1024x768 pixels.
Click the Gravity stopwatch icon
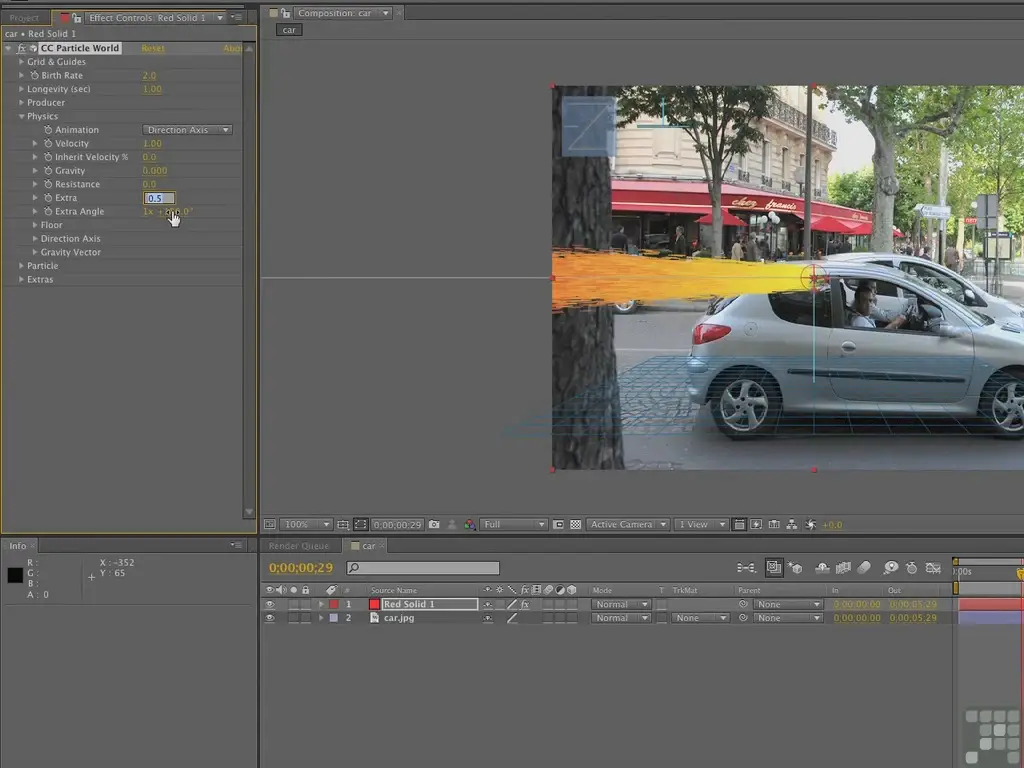(47, 171)
